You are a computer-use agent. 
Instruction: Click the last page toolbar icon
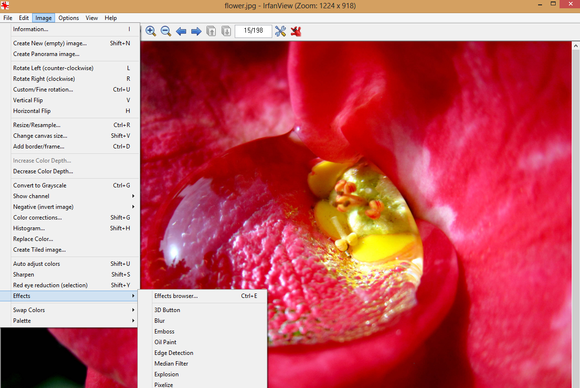(x=226, y=31)
